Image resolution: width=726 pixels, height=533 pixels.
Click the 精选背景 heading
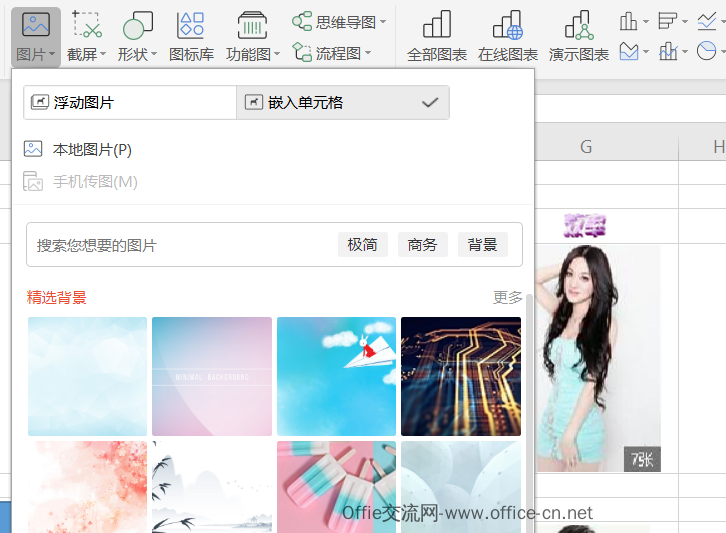pyautogui.click(x=56, y=297)
